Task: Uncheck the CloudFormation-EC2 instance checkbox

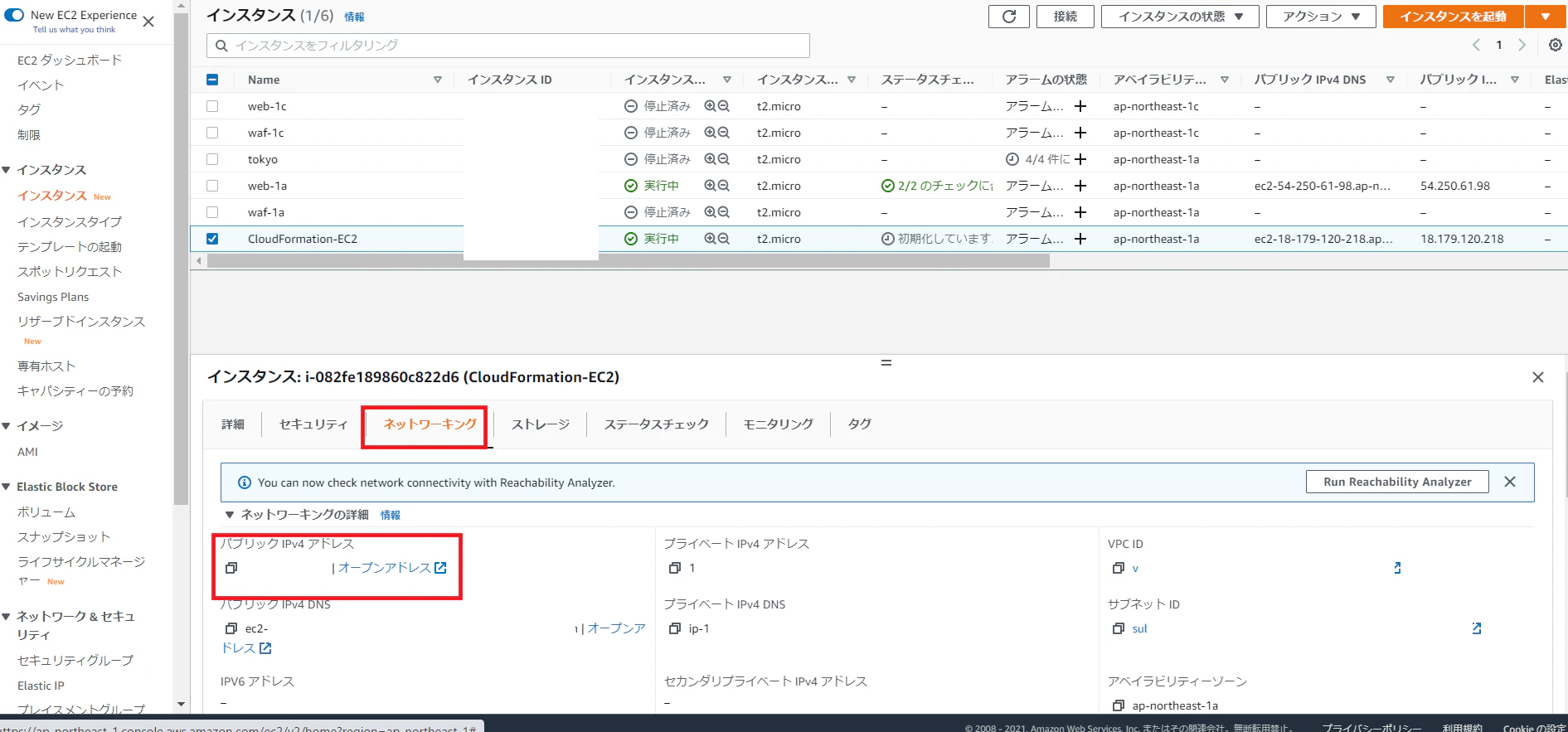Action: [x=212, y=239]
